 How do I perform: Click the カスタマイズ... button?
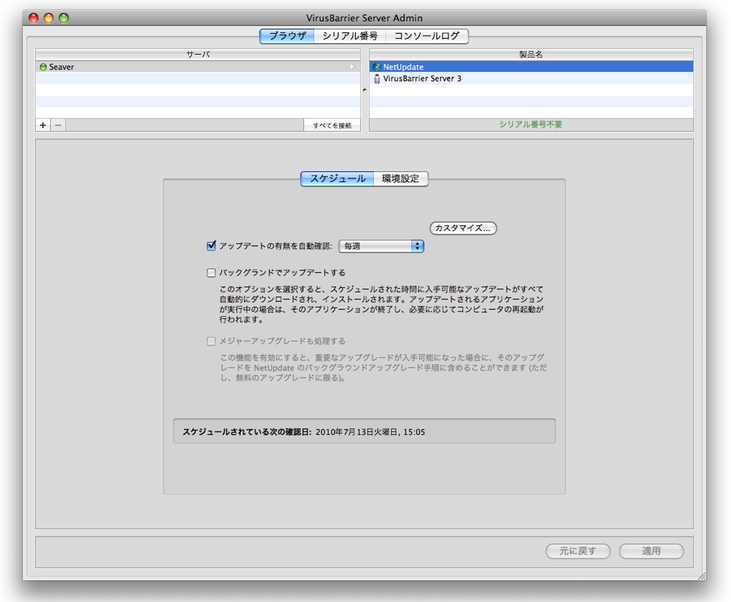[x=463, y=228]
